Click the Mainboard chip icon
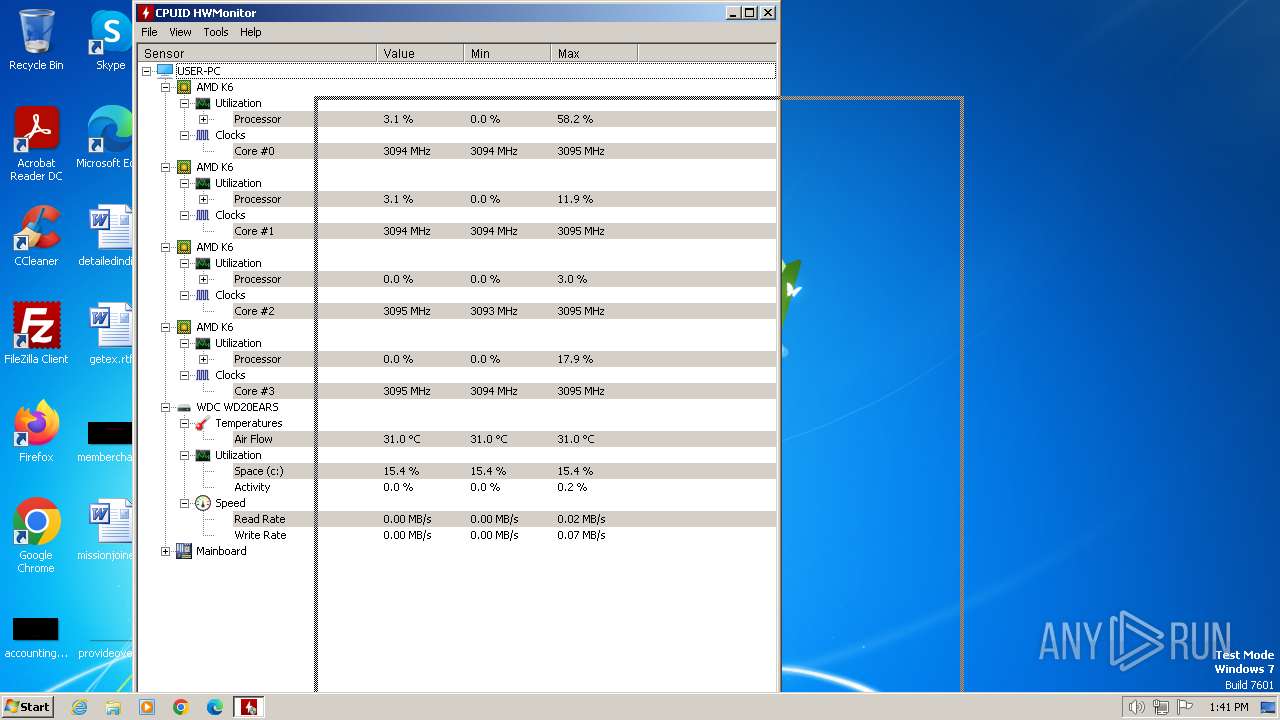The width and height of the screenshot is (1280, 720). pyautogui.click(x=184, y=551)
